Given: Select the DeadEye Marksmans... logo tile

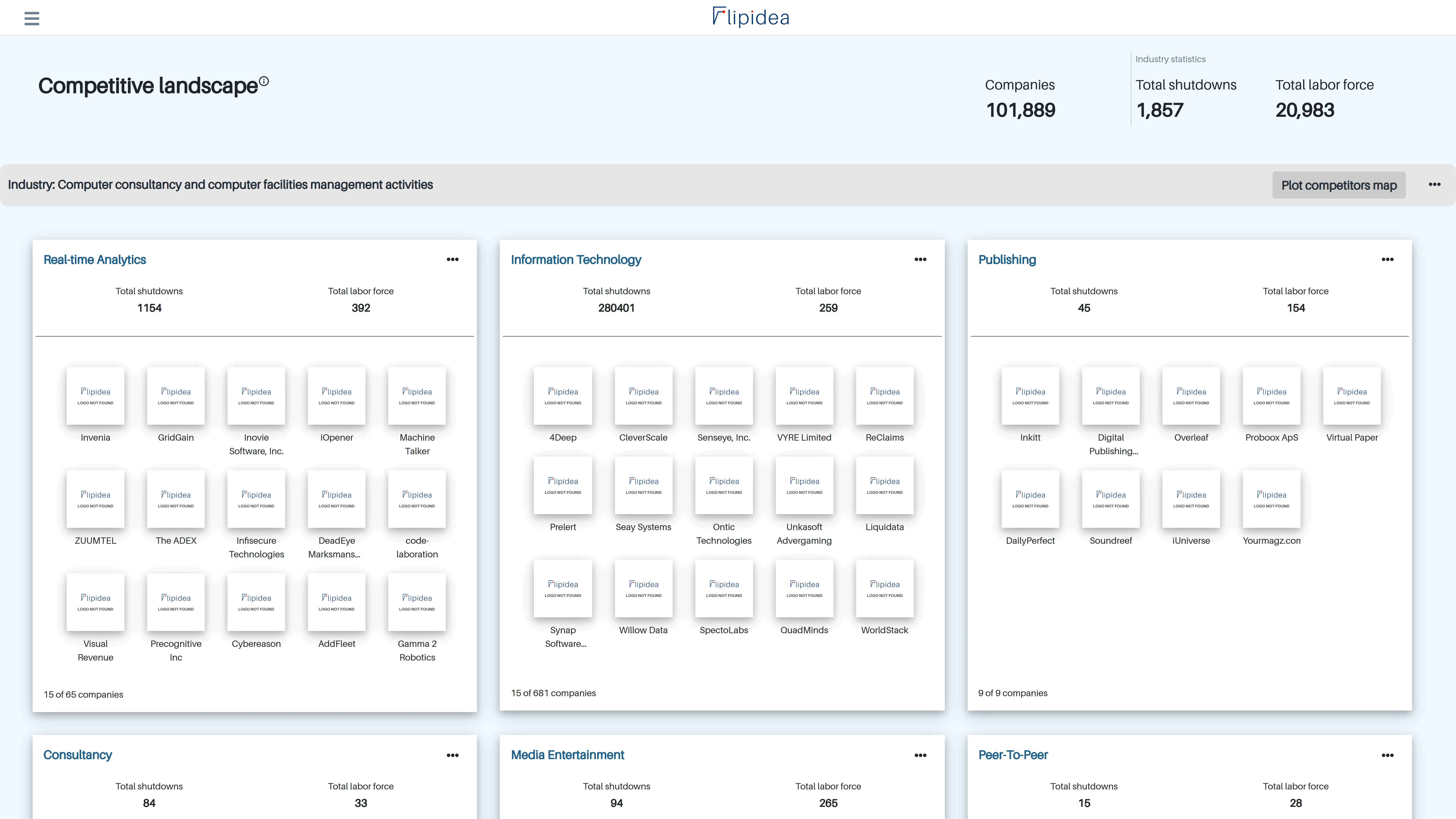Looking at the screenshot, I should point(336,499).
